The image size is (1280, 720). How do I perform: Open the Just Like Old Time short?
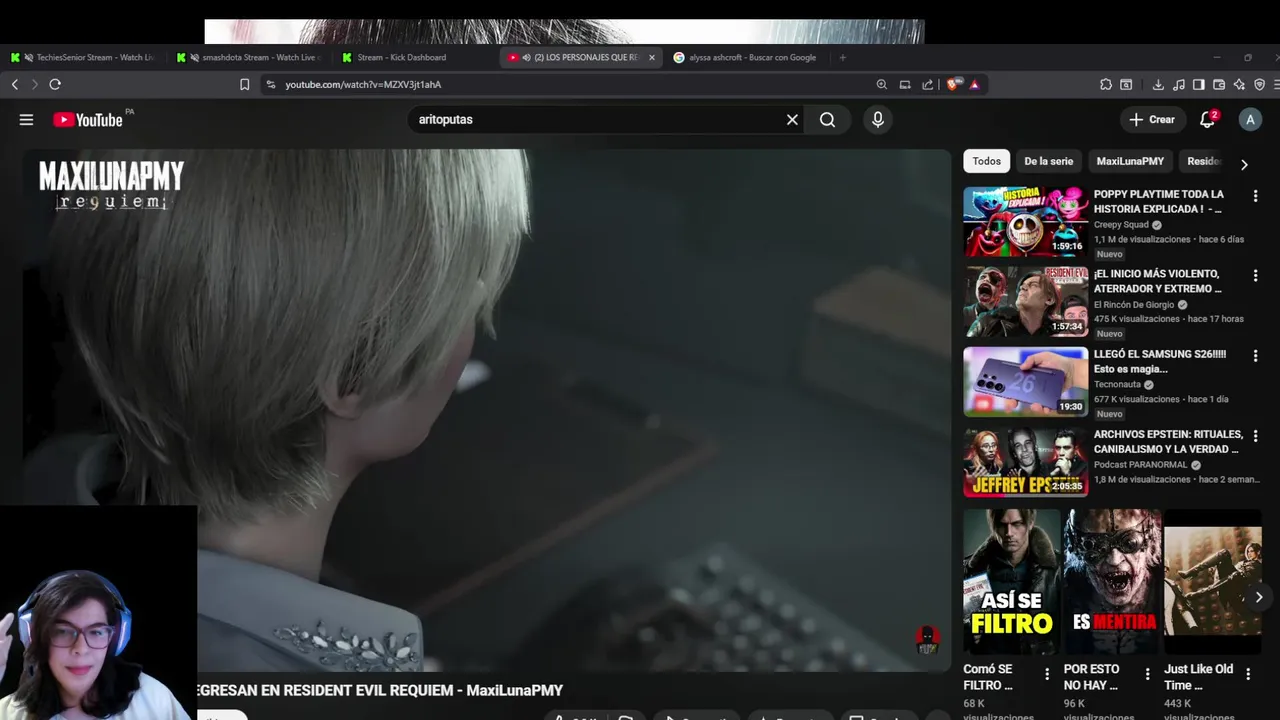[1212, 582]
